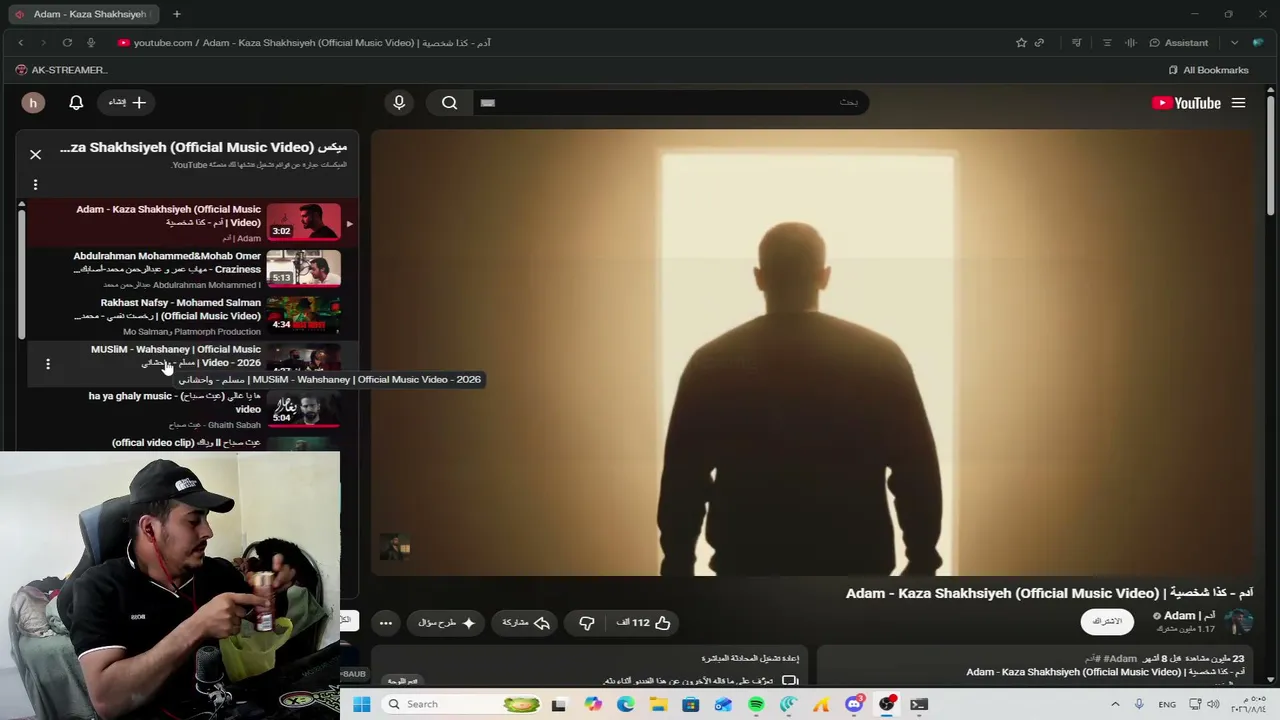
Task: Click the browser back arrow
Action: pos(21,42)
